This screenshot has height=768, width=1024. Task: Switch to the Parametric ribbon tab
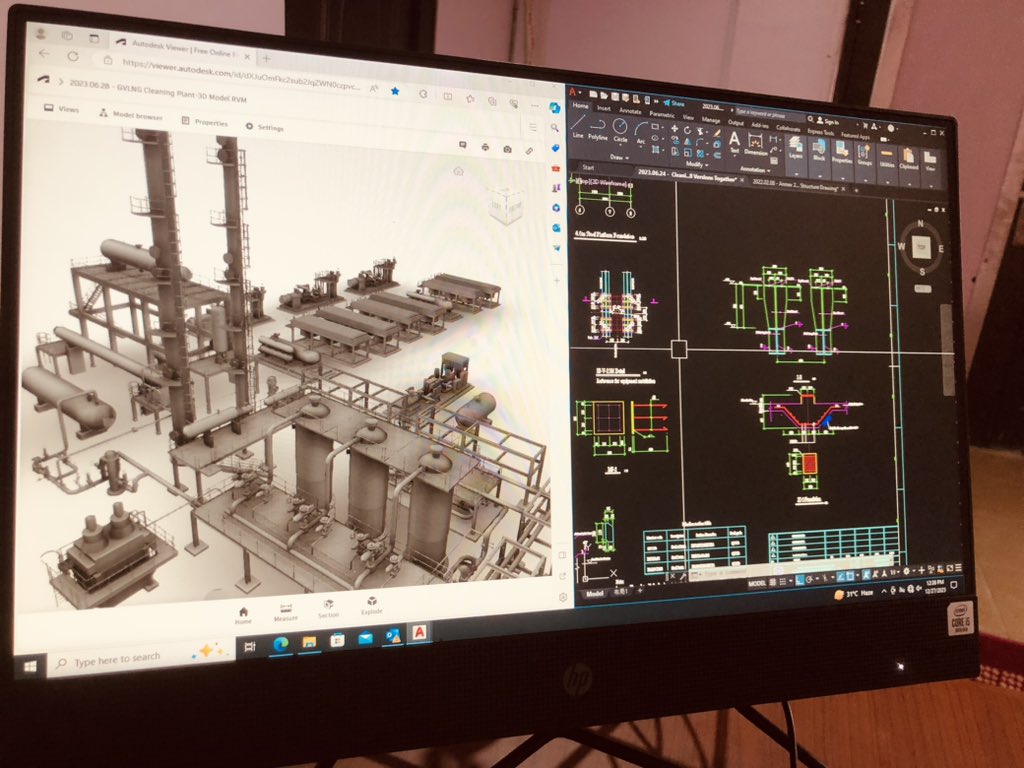coord(661,114)
